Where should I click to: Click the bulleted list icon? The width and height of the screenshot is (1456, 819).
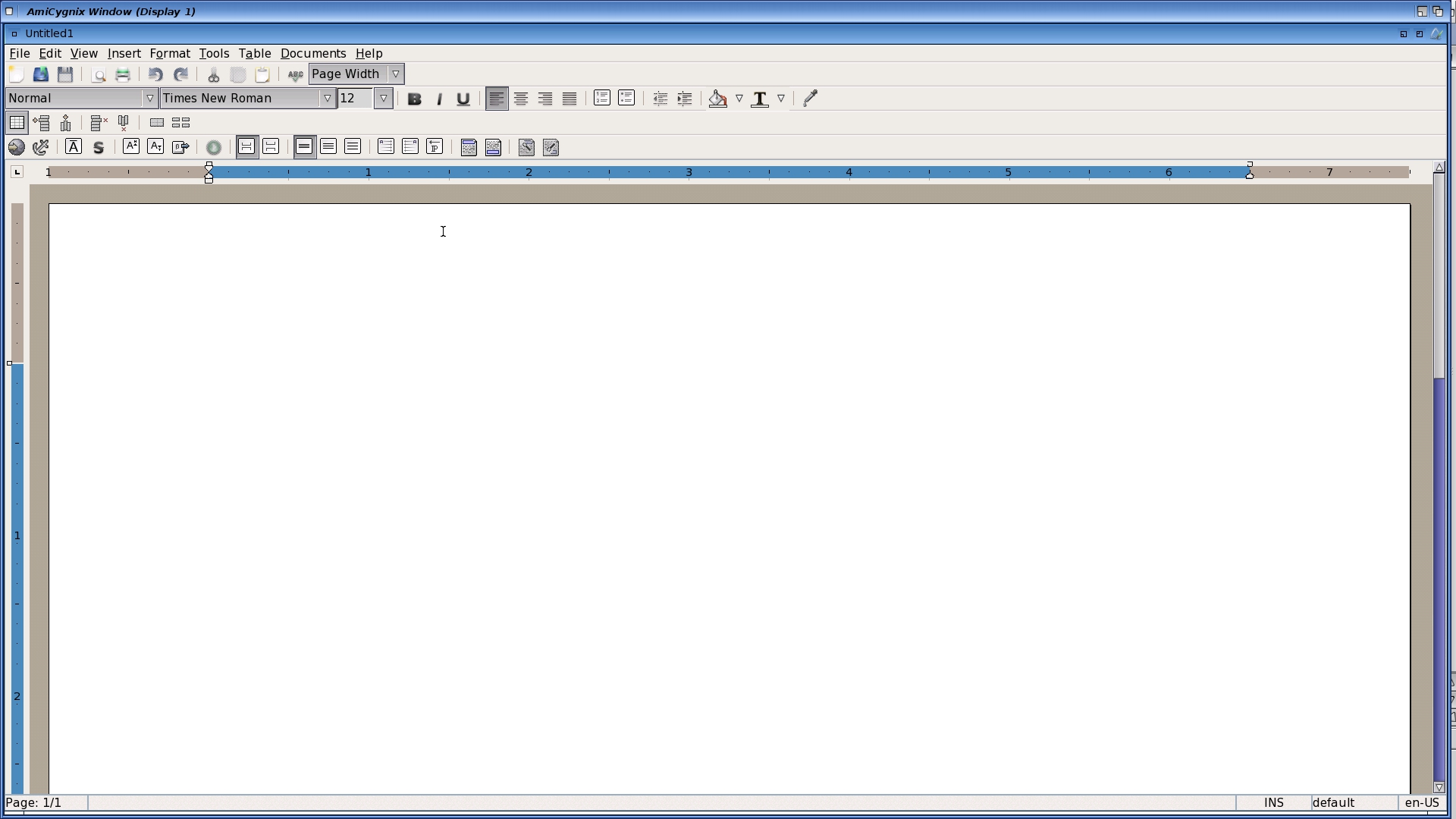coord(626,99)
